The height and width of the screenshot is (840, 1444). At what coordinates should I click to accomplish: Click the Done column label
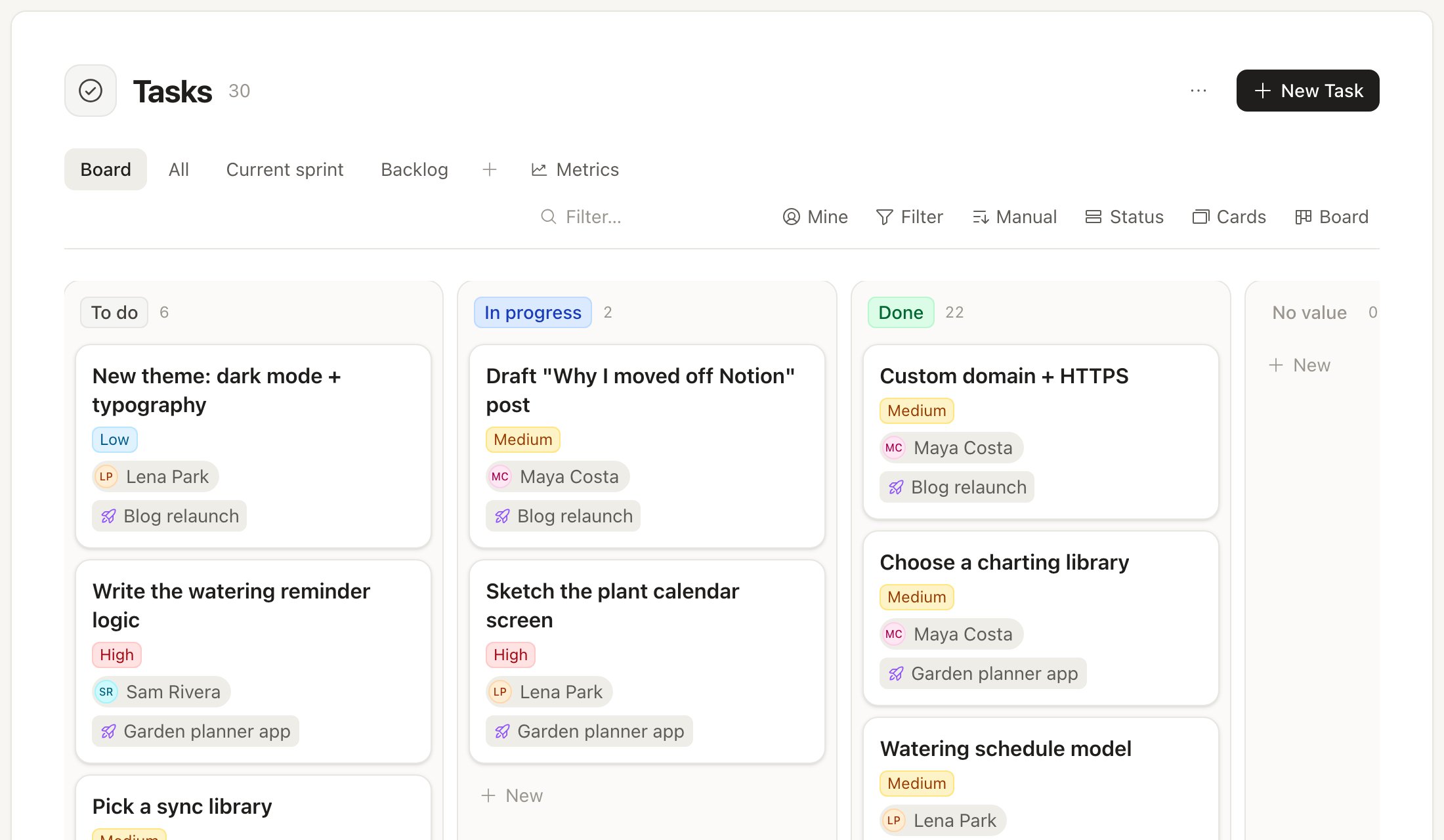(901, 312)
